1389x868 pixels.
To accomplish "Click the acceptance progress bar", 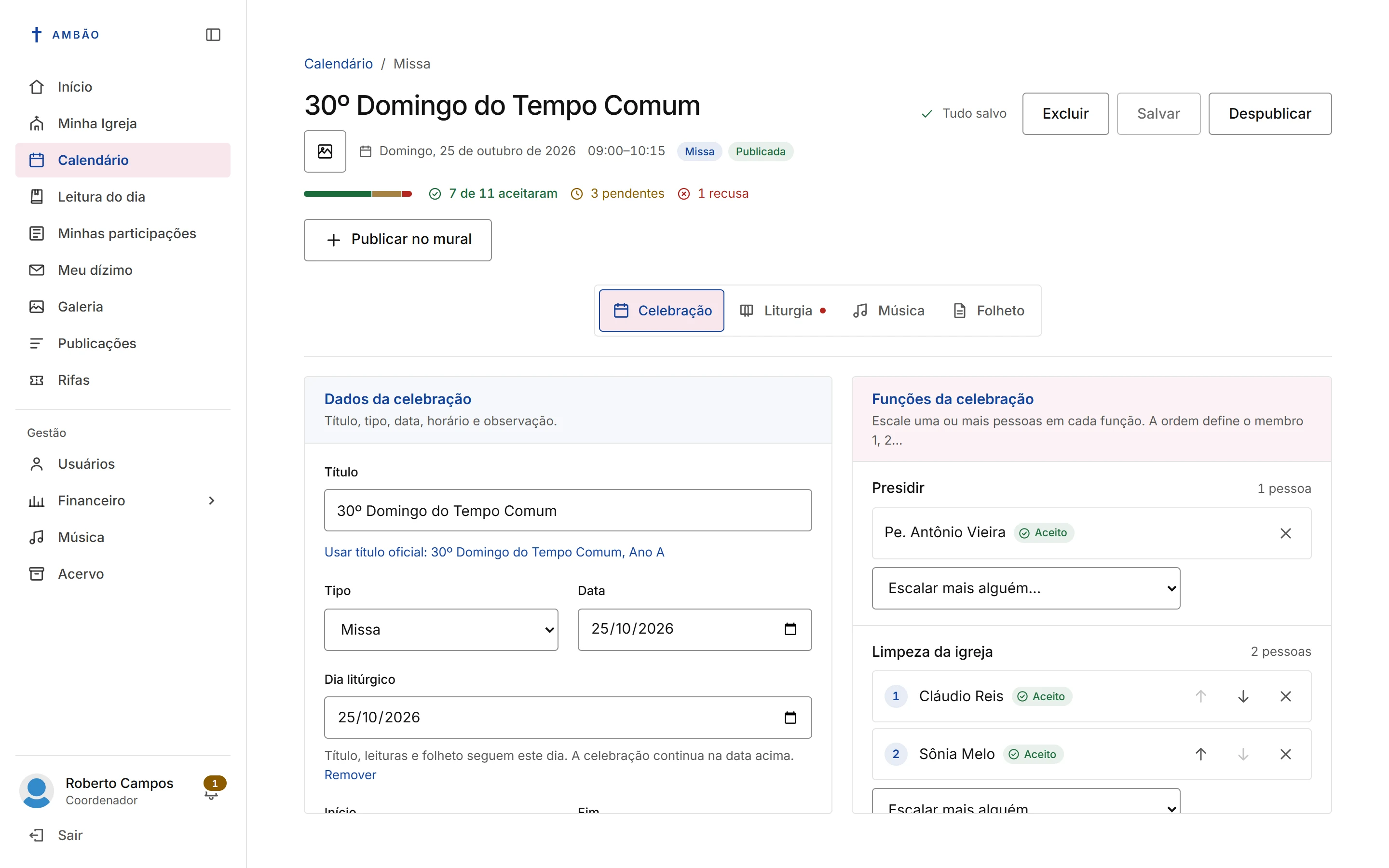I will click(x=357, y=194).
